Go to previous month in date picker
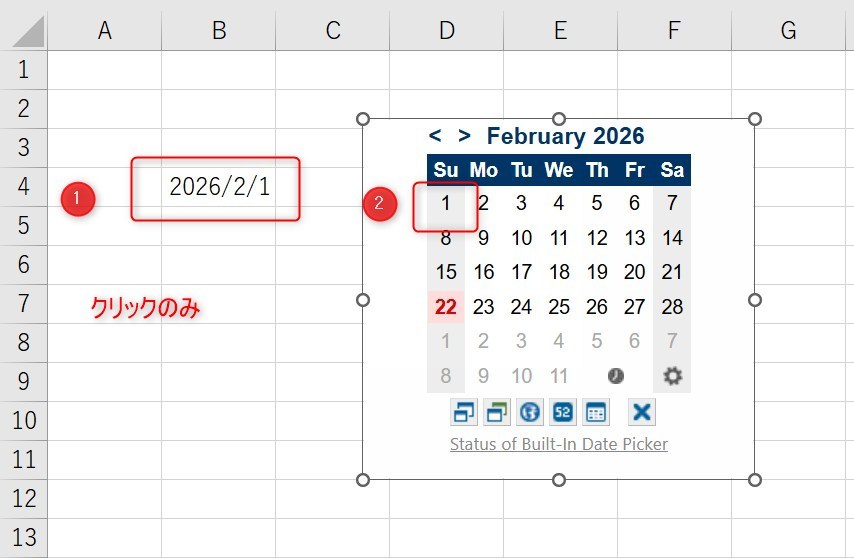This screenshot has height=558, width=854. click(x=435, y=136)
